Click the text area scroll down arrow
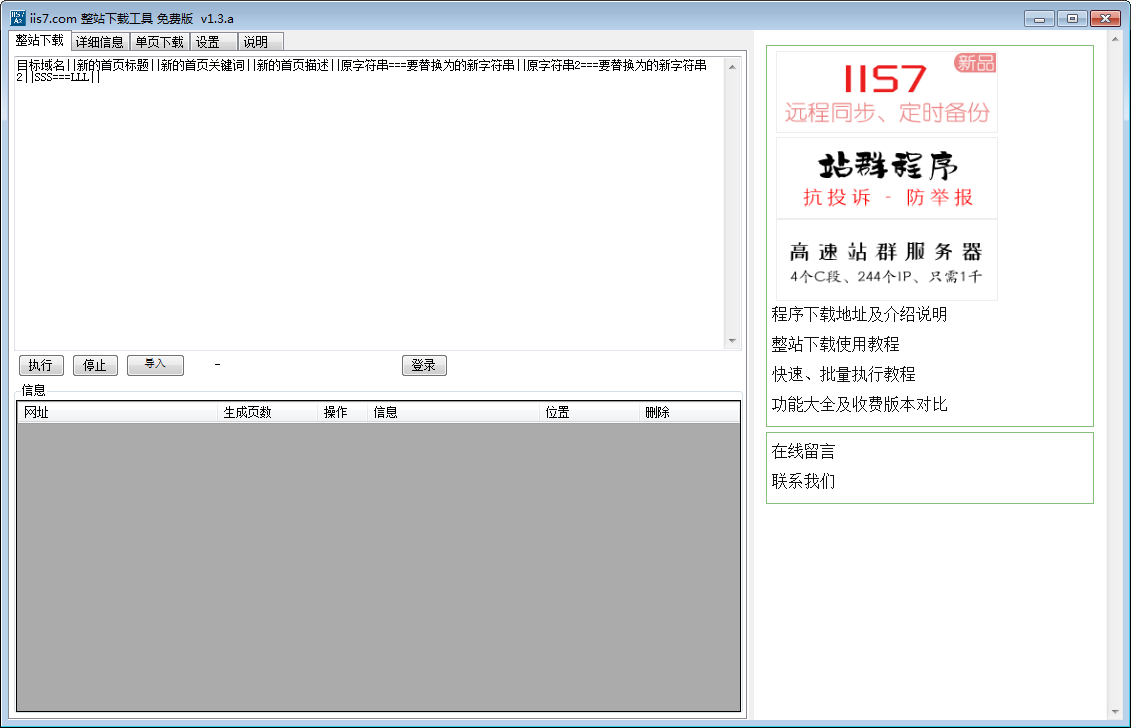The image size is (1131, 728). coord(732,341)
